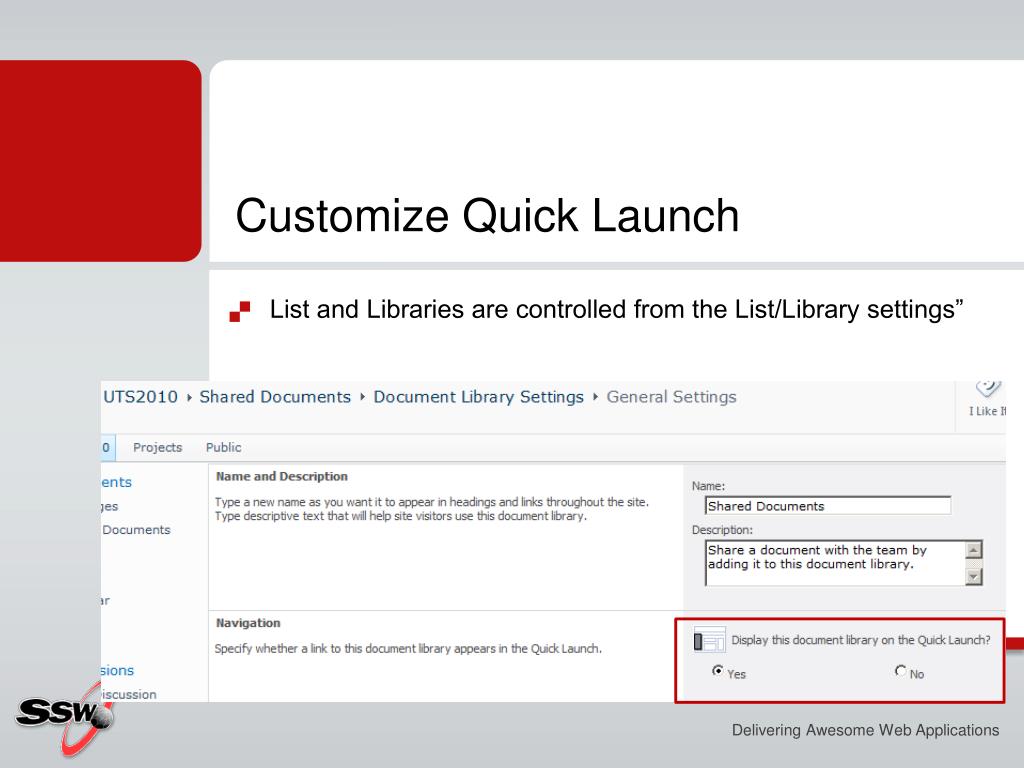Click the Name: label

coord(709,486)
